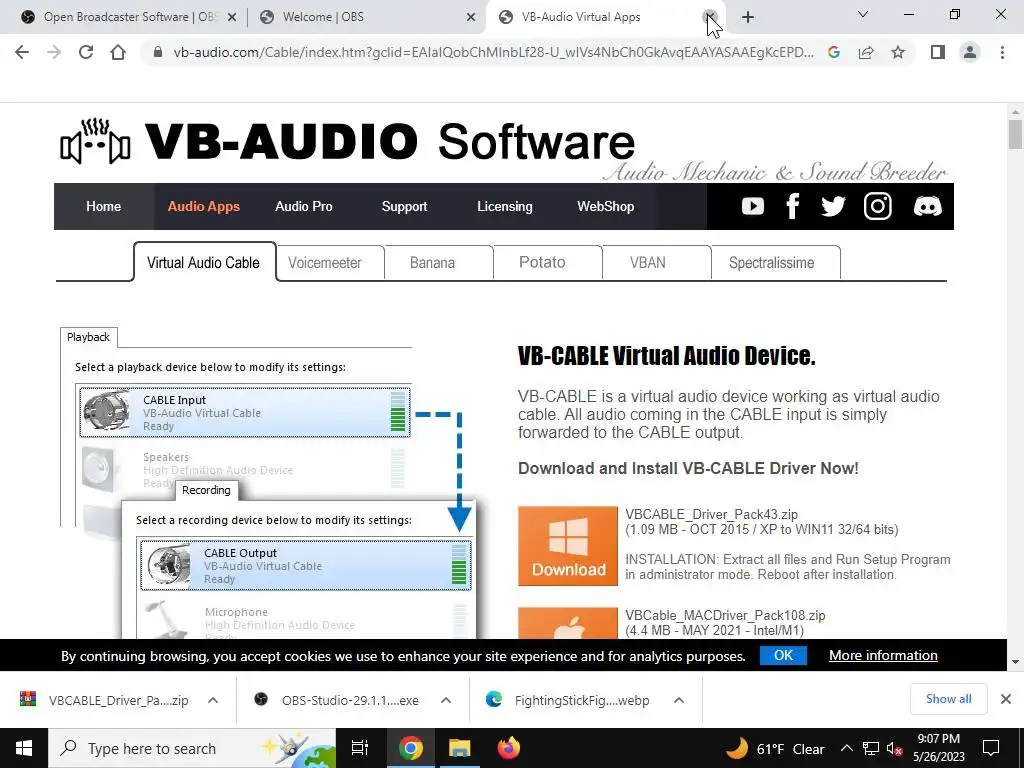
Task: Reload the current page
Action: coord(86,52)
